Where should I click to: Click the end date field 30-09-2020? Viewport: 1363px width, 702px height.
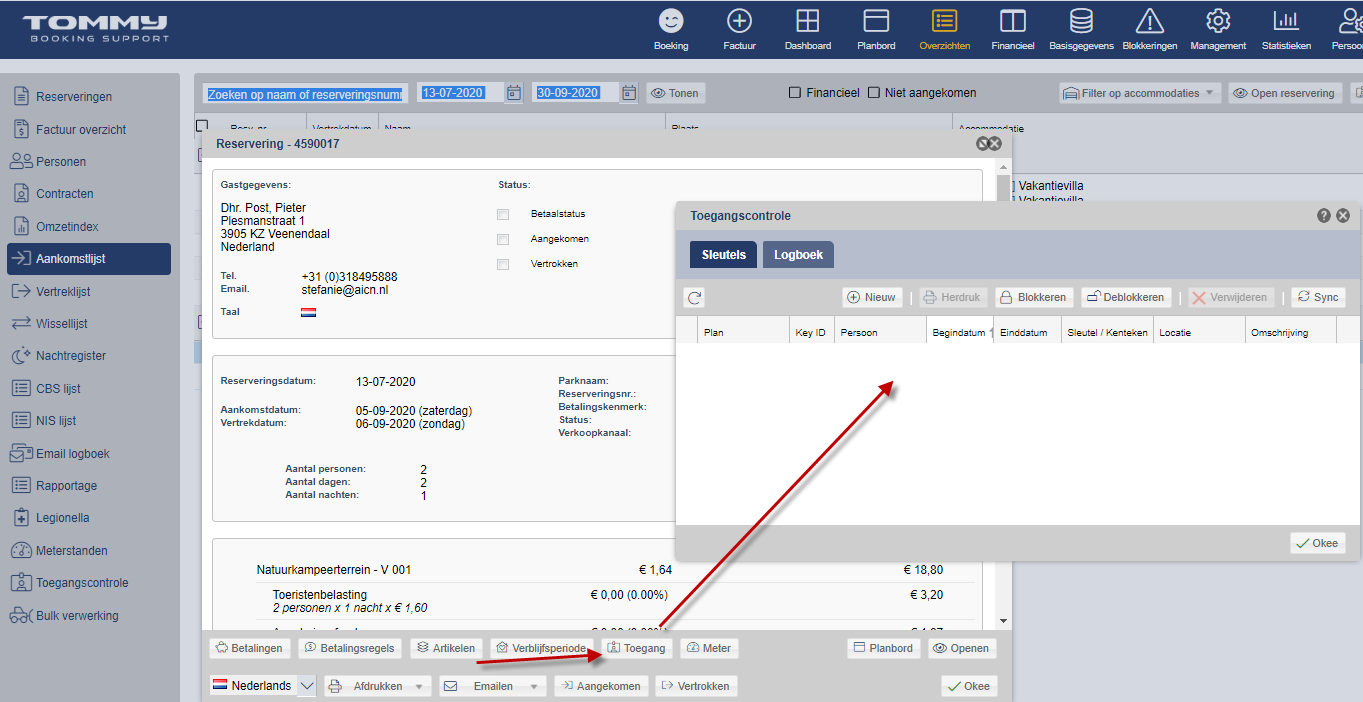pos(576,93)
